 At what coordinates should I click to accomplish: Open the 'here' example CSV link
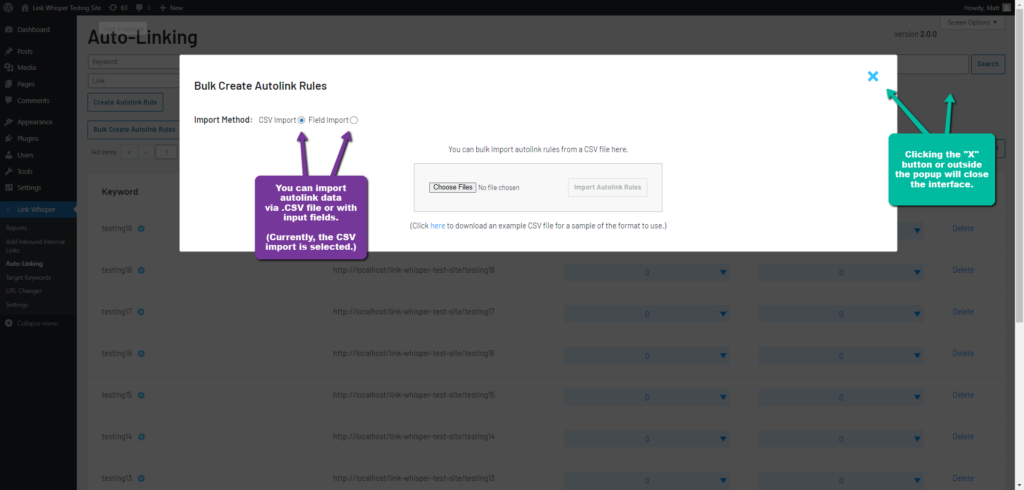pos(438,225)
